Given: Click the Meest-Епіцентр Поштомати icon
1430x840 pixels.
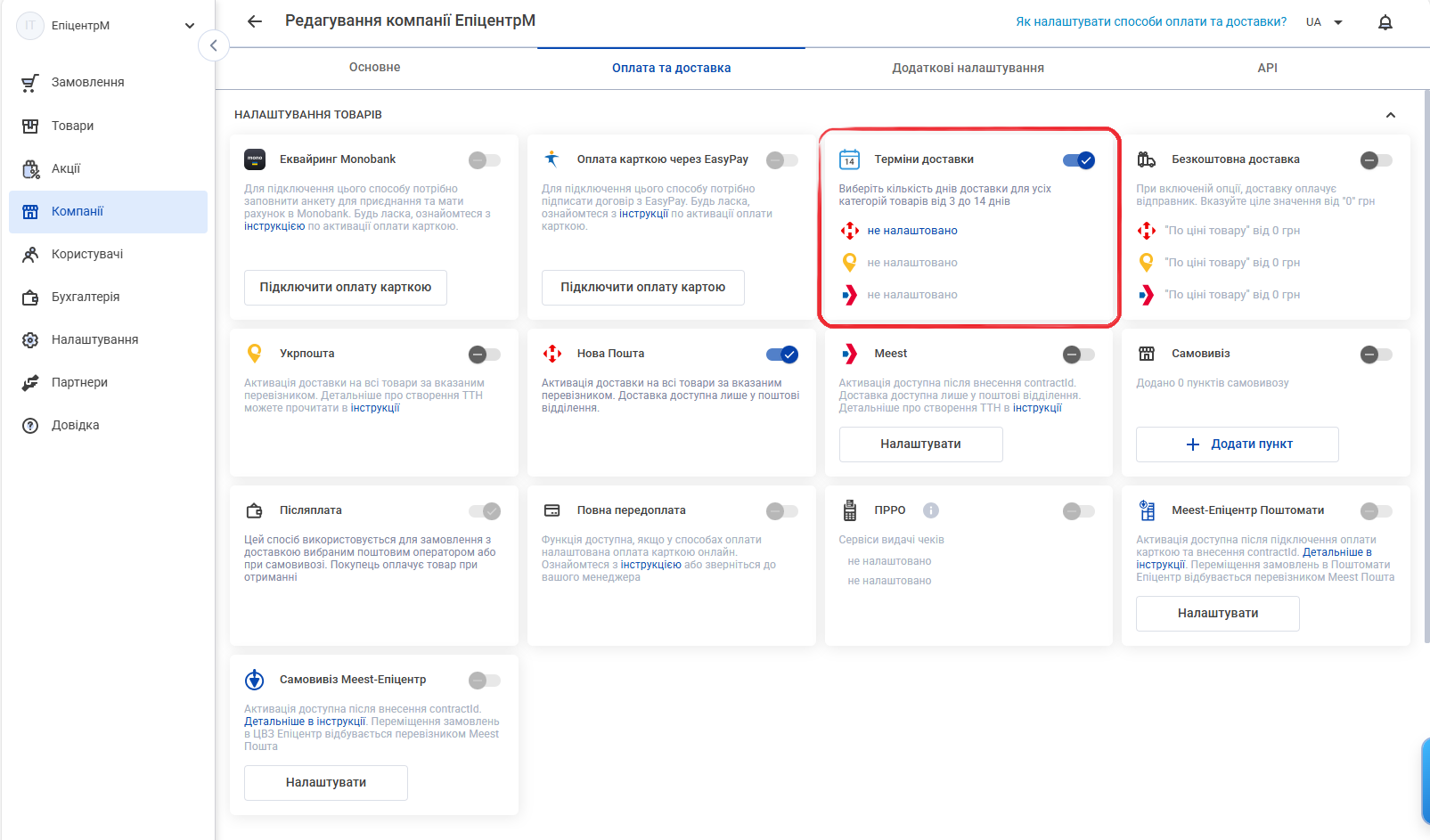Looking at the screenshot, I should coord(1147,510).
